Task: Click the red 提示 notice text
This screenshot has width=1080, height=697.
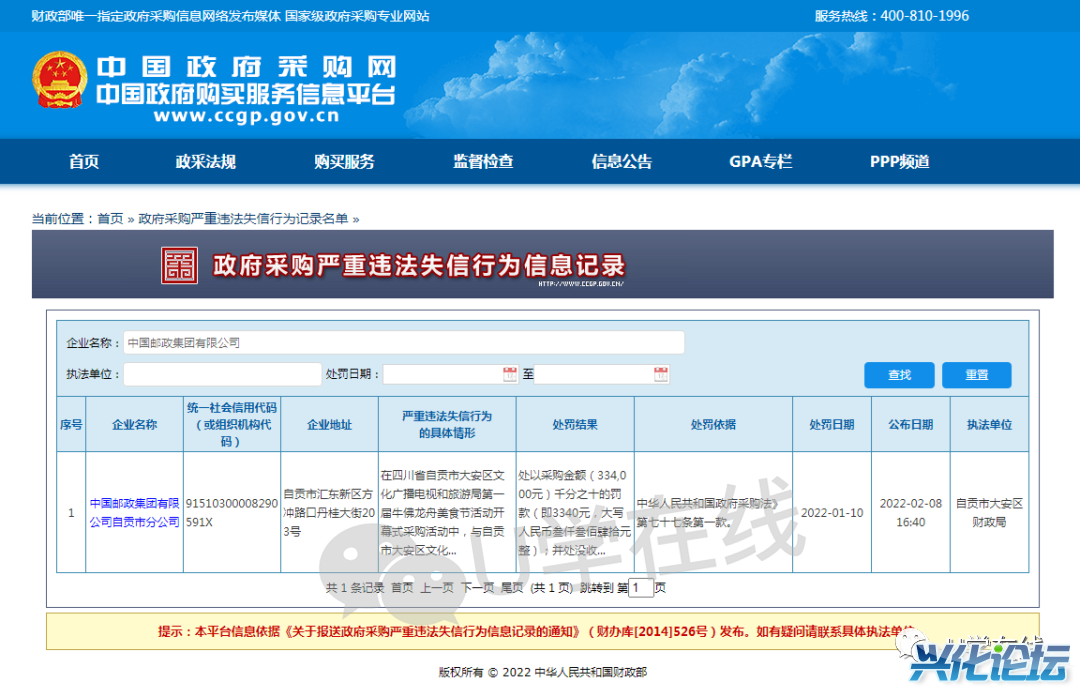Action: [x=537, y=631]
